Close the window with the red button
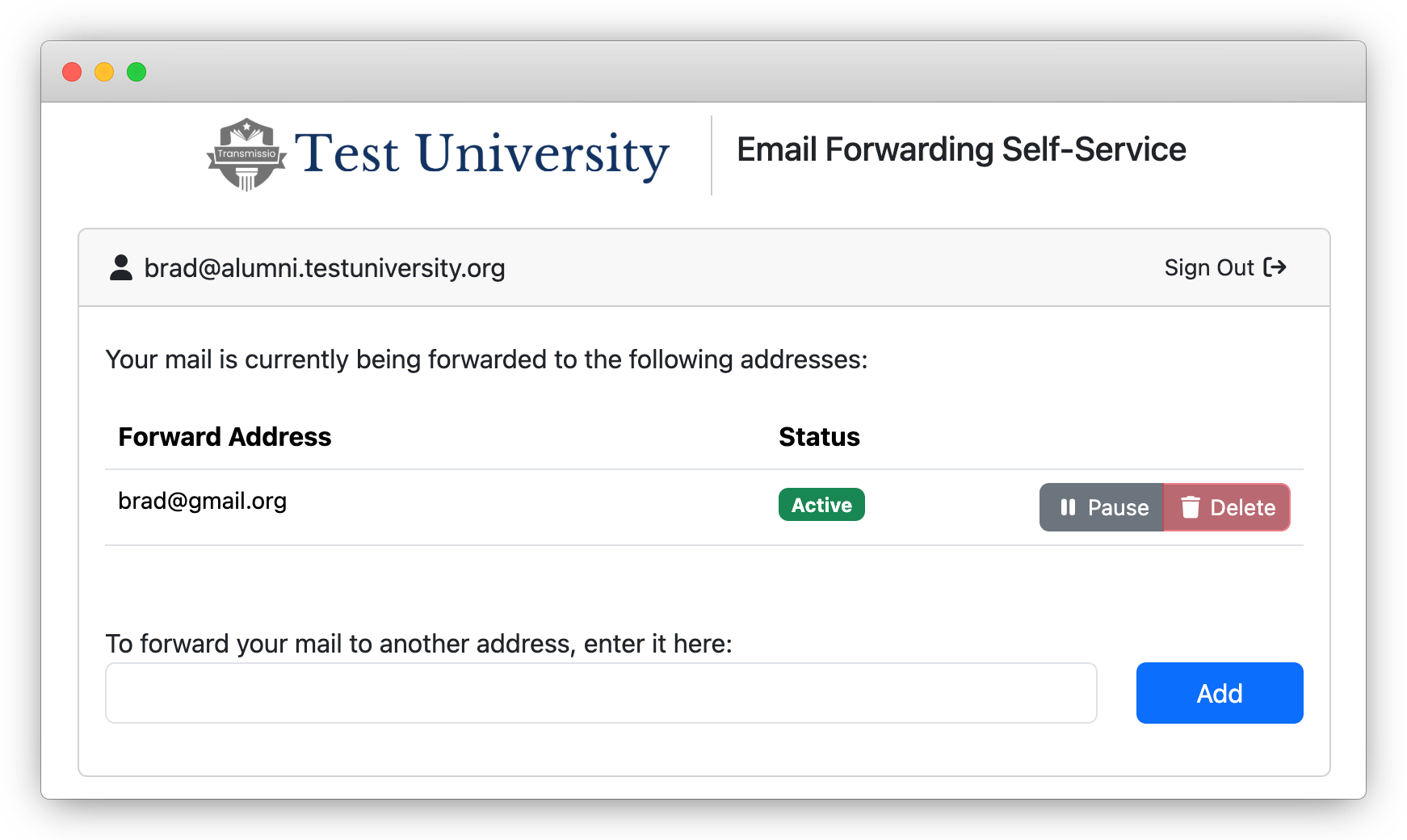Viewport: 1407px width, 840px height. 72,72
